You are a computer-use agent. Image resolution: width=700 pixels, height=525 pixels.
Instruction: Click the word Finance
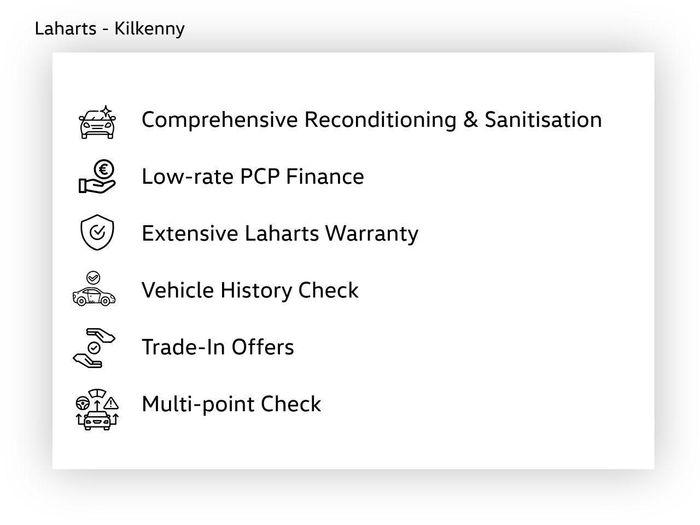pyautogui.click(x=325, y=176)
